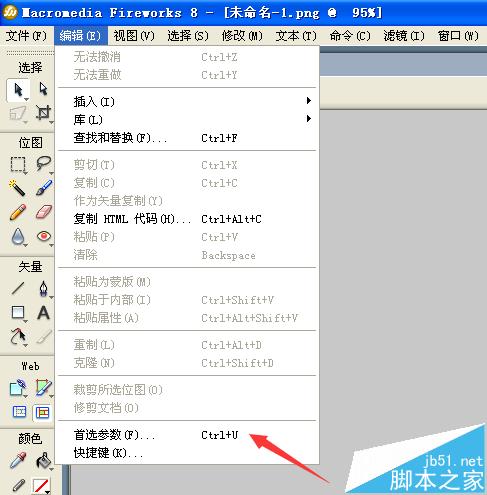Close the open 编辑(E) menu
The height and width of the screenshot is (495, 487).
(80, 36)
